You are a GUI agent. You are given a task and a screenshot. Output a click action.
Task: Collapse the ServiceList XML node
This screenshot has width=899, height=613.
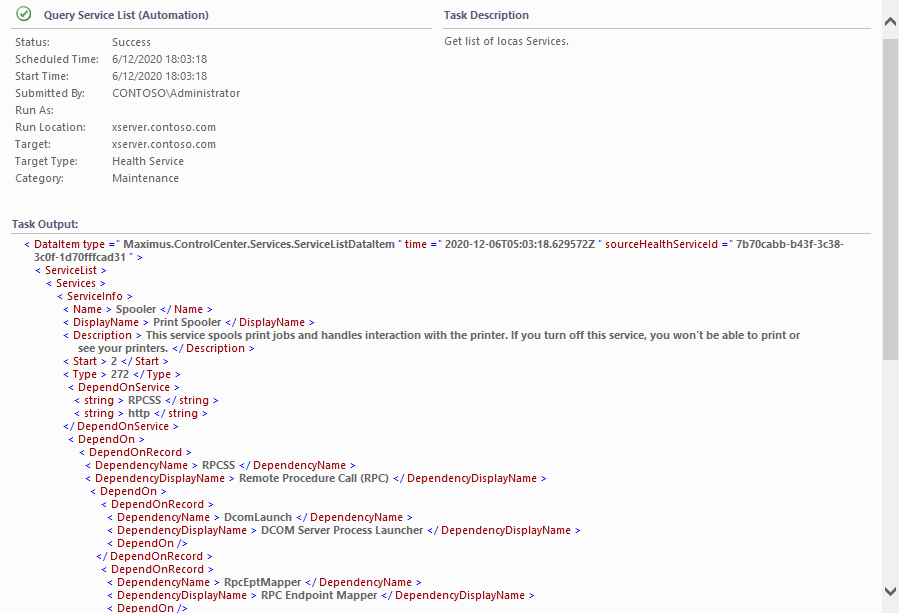[x=37, y=270]
